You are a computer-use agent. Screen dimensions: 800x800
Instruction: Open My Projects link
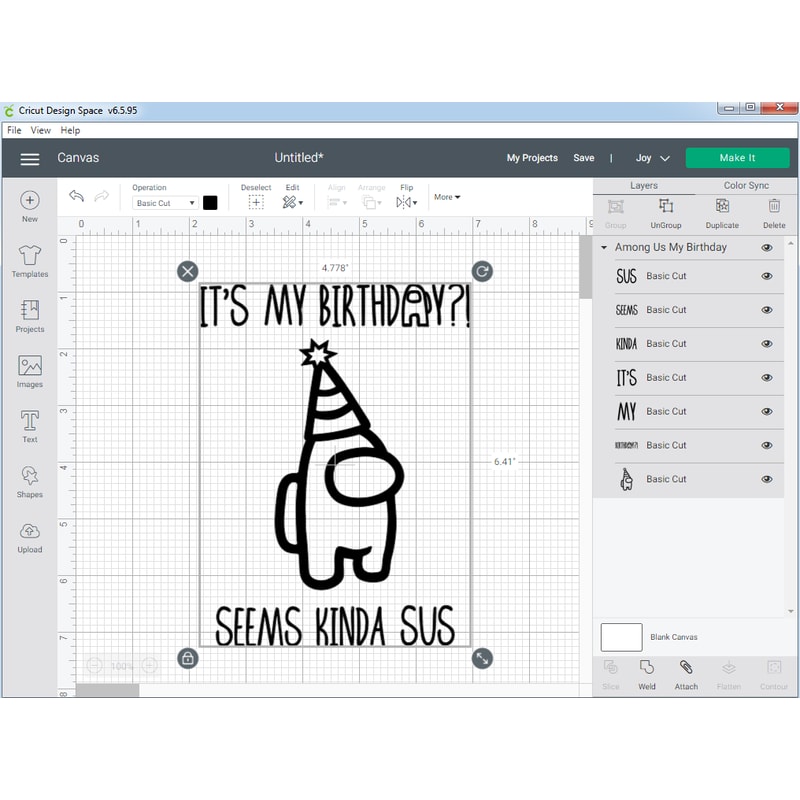[532, 158]
